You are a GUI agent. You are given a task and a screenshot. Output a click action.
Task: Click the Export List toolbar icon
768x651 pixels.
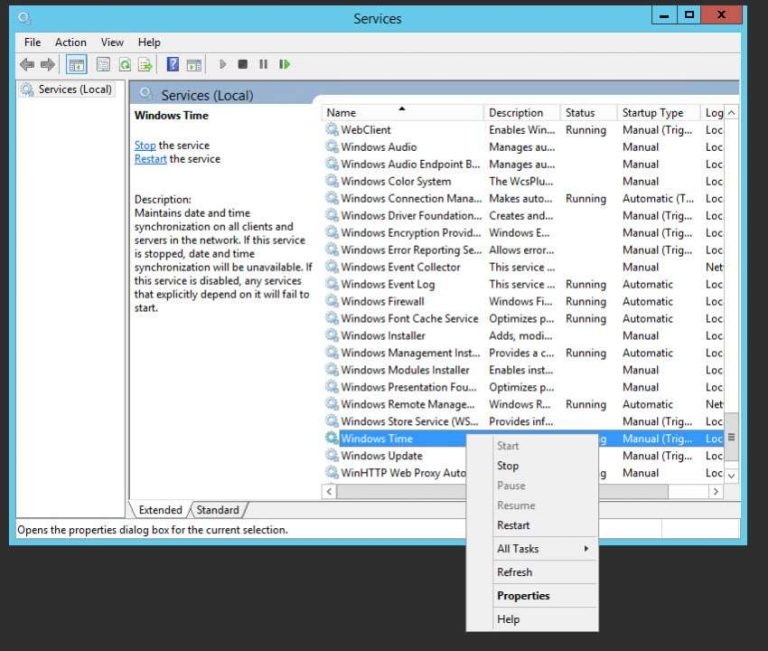145,64
